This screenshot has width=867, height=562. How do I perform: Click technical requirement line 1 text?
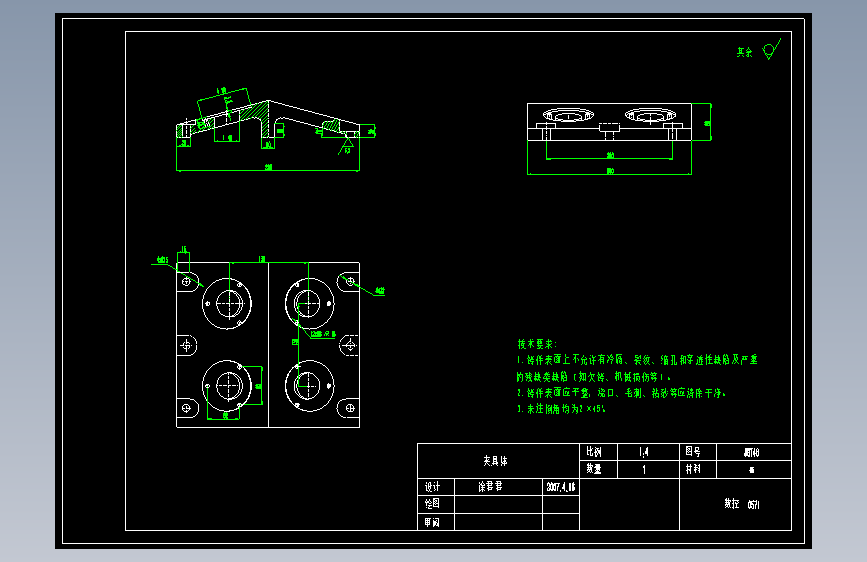point(637,360)
